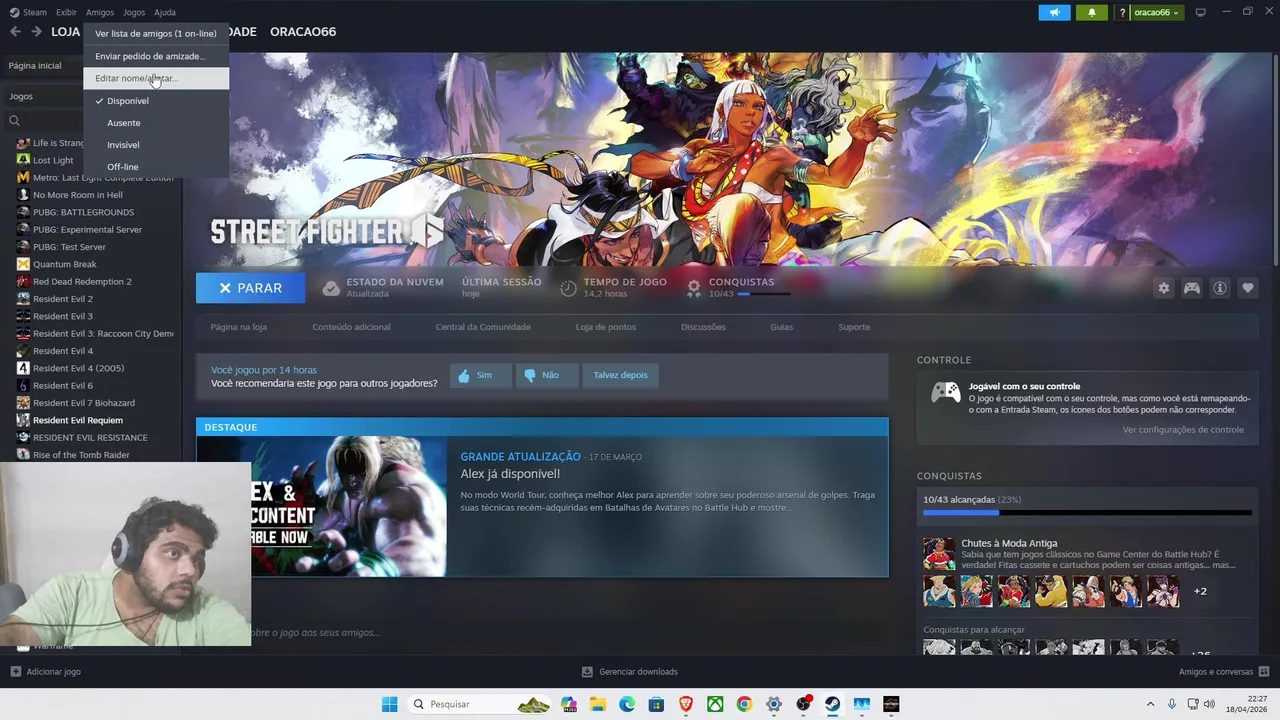Click Adicionar jogo at bottom left
1280x720 pixels.
[x=45, y=672]
